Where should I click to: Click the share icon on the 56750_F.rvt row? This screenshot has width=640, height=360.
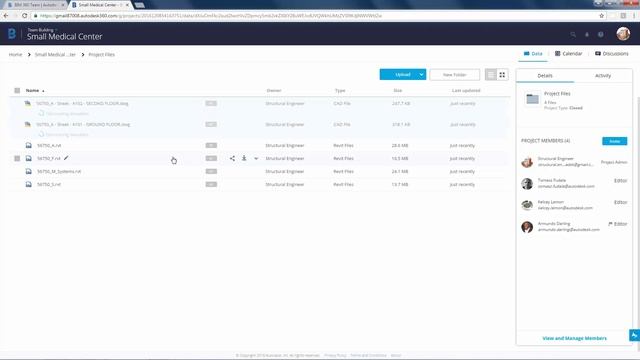click(232, 158)
